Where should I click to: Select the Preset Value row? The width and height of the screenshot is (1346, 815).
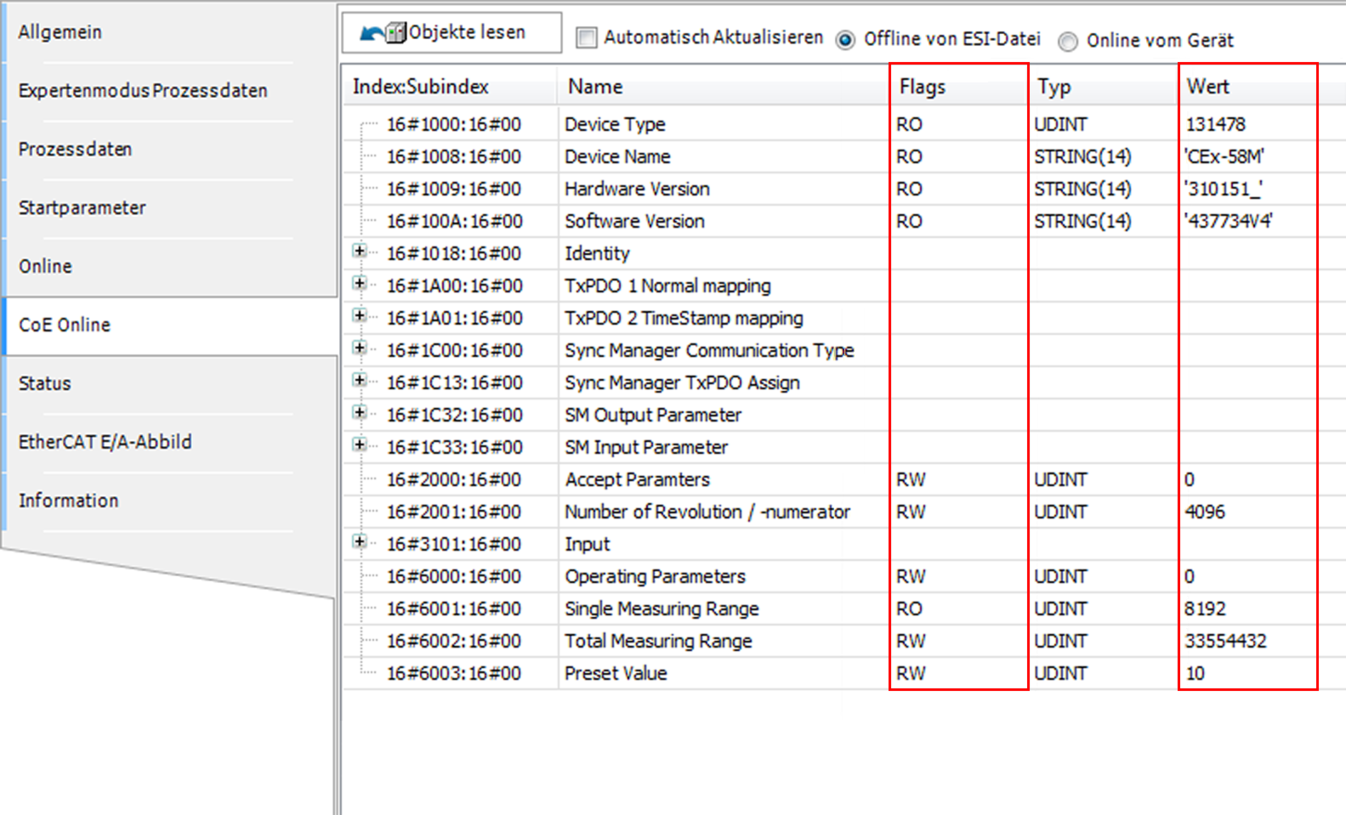tap(615, 674)
